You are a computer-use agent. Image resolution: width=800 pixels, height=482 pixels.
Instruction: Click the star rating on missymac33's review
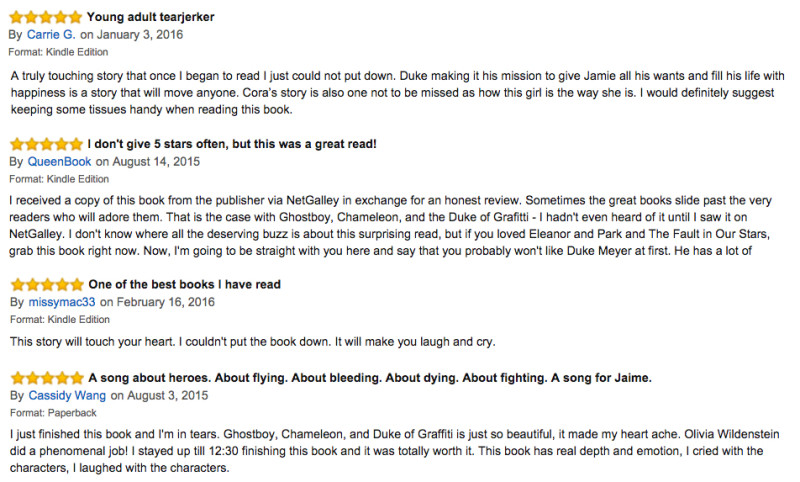tap(47, 285)
